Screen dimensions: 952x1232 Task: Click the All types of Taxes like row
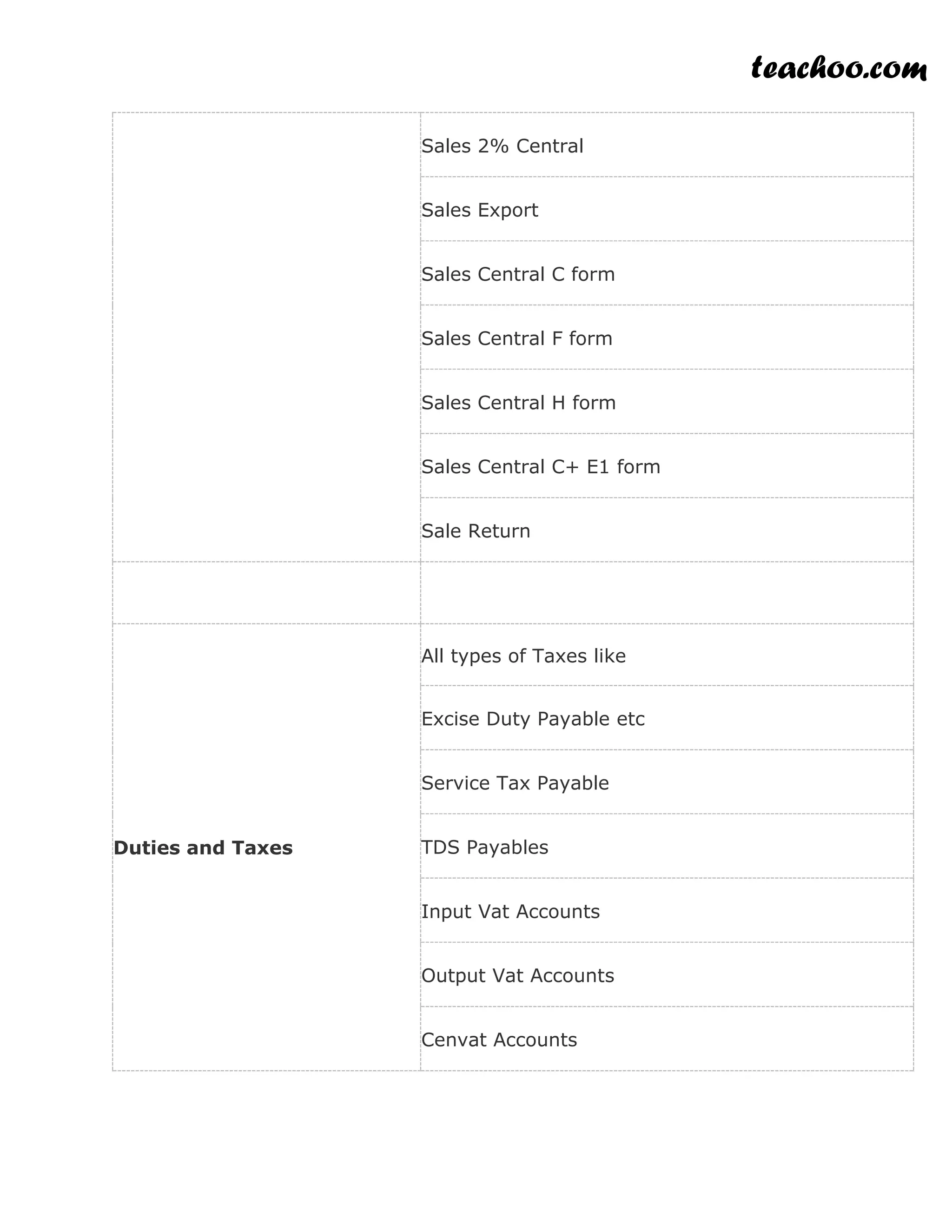(523, 656)
